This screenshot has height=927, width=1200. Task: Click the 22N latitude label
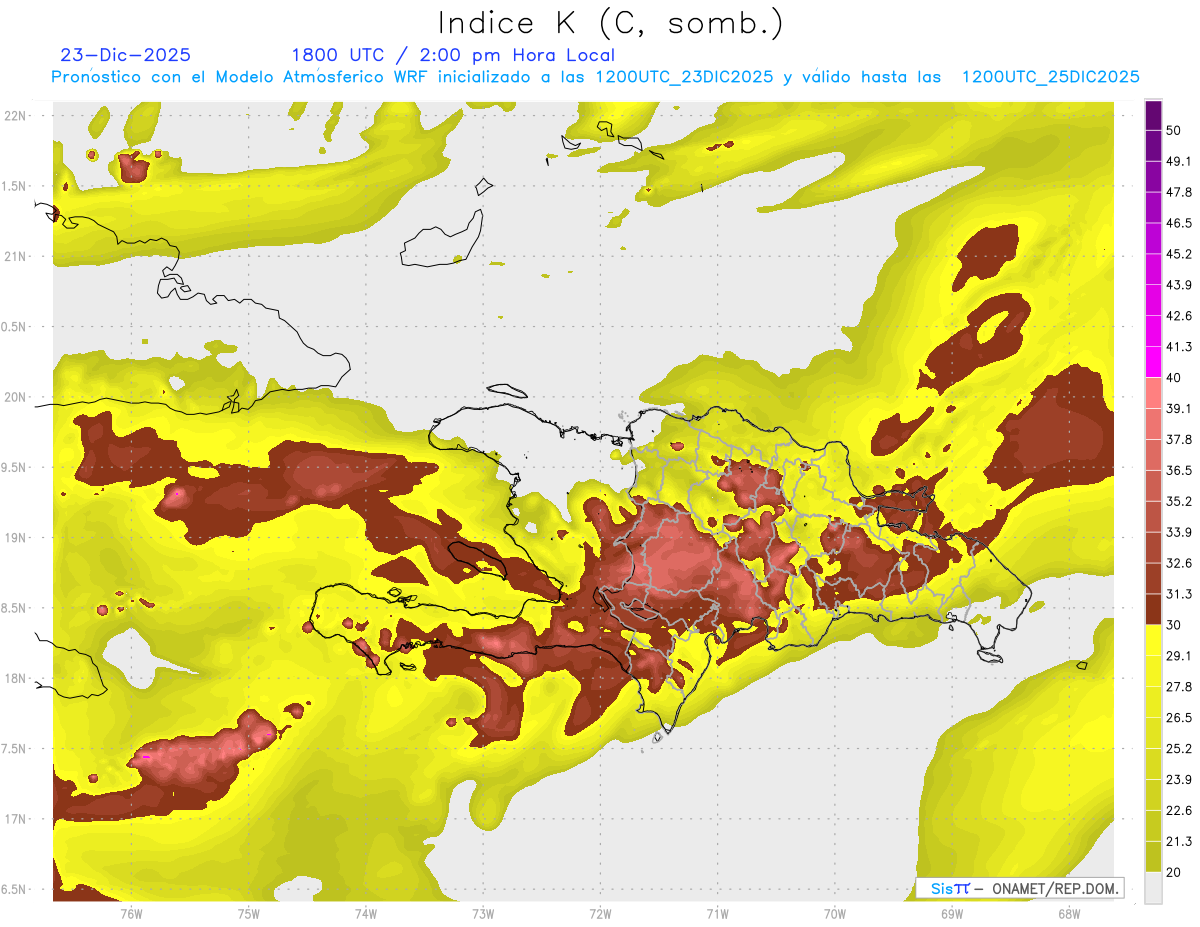click(x=14, y=116)
